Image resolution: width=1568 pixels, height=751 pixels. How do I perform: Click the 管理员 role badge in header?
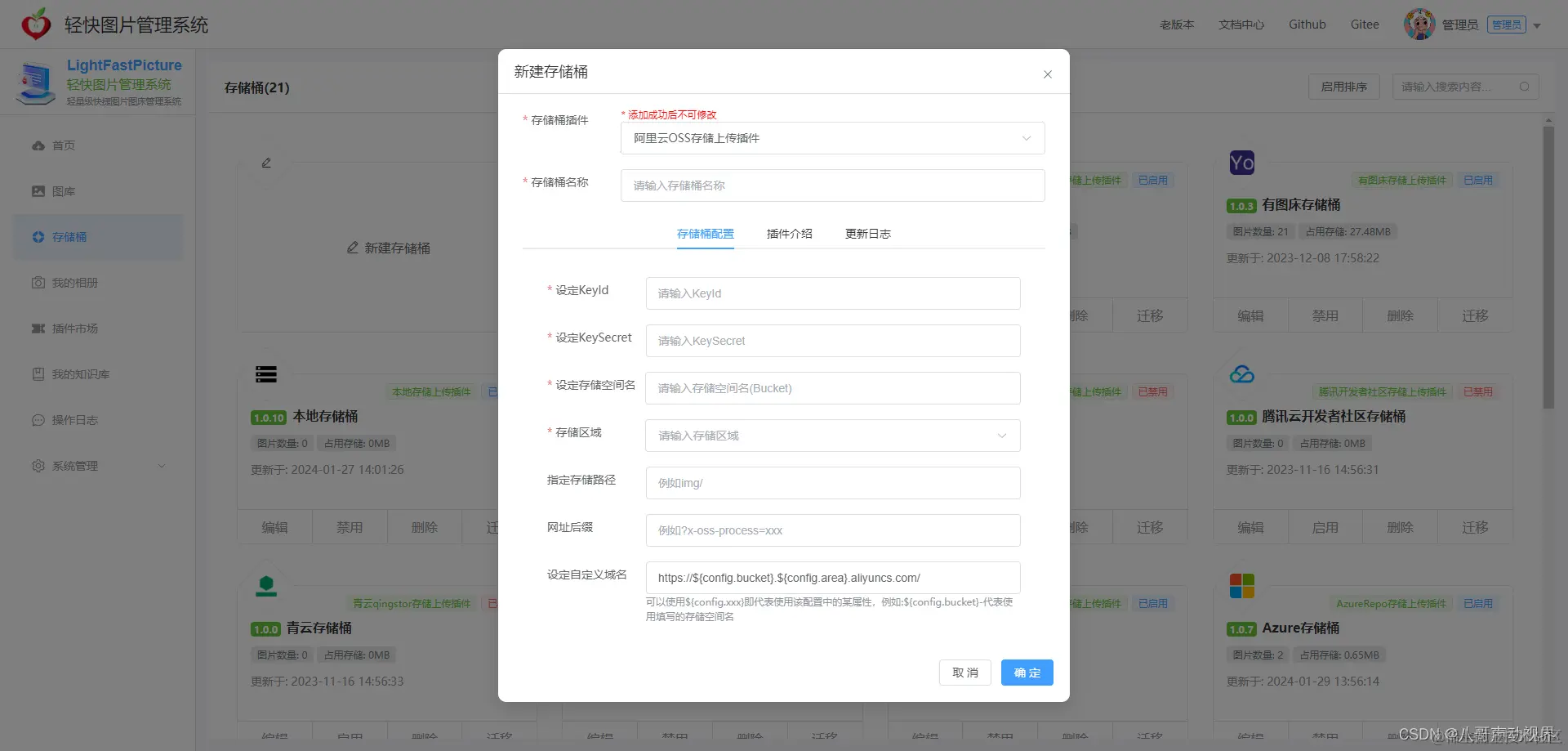tap(1507, 25)
